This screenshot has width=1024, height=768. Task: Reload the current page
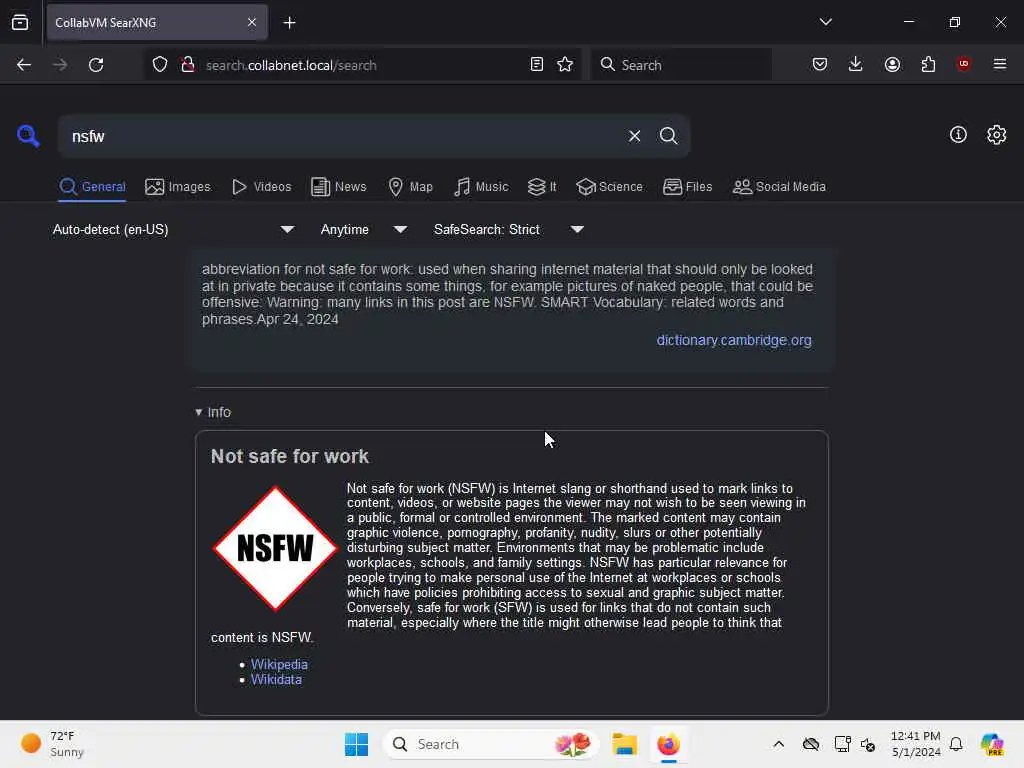pos(96,65)
